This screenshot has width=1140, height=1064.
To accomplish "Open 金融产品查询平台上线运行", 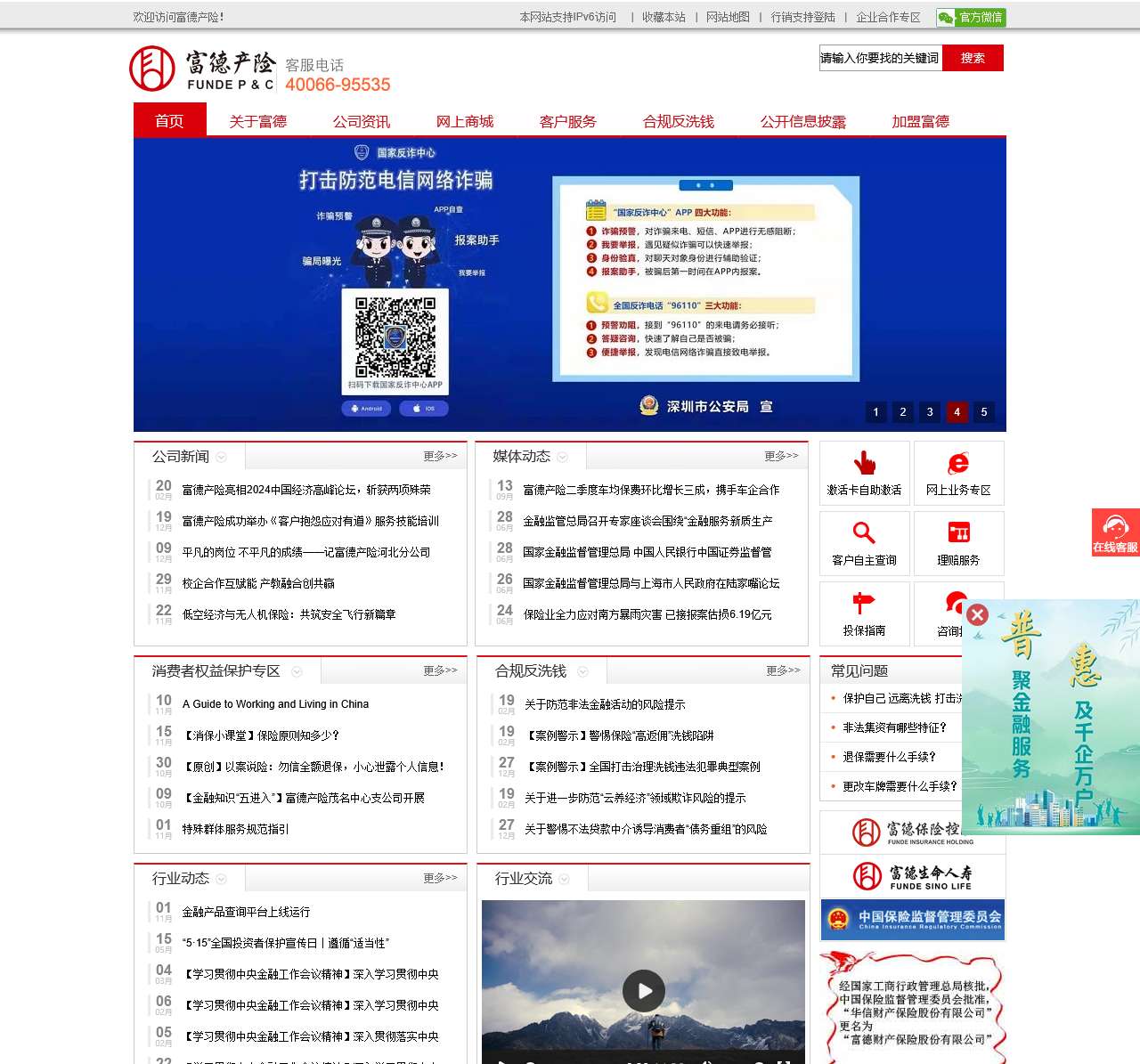I will [246, 912].
